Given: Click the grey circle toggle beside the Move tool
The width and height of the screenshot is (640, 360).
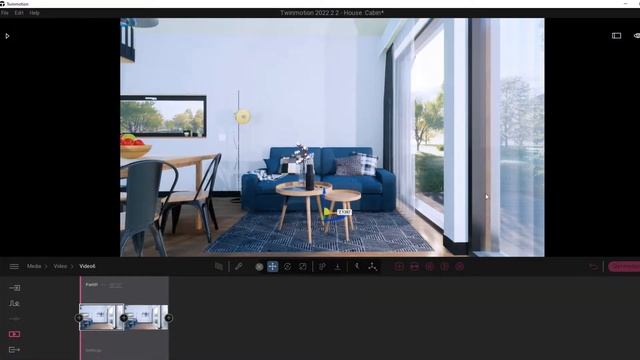Looking at the screenshot, I should pyautogui.click(x=259, y=267).
